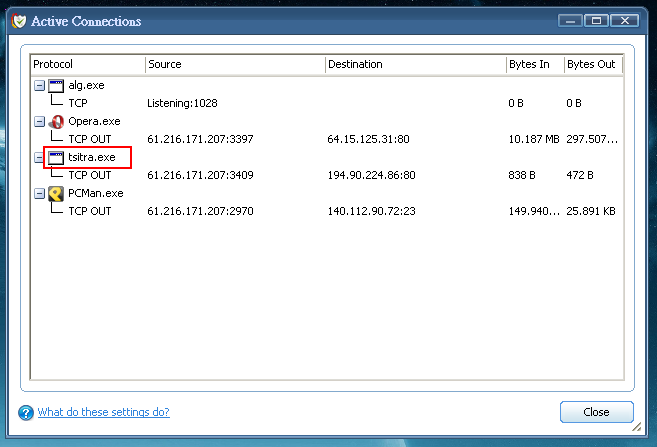The width and height of the screenshot is (657, 447).
Task: Collapse the PCMan.exe tree node
Action: 39,194
